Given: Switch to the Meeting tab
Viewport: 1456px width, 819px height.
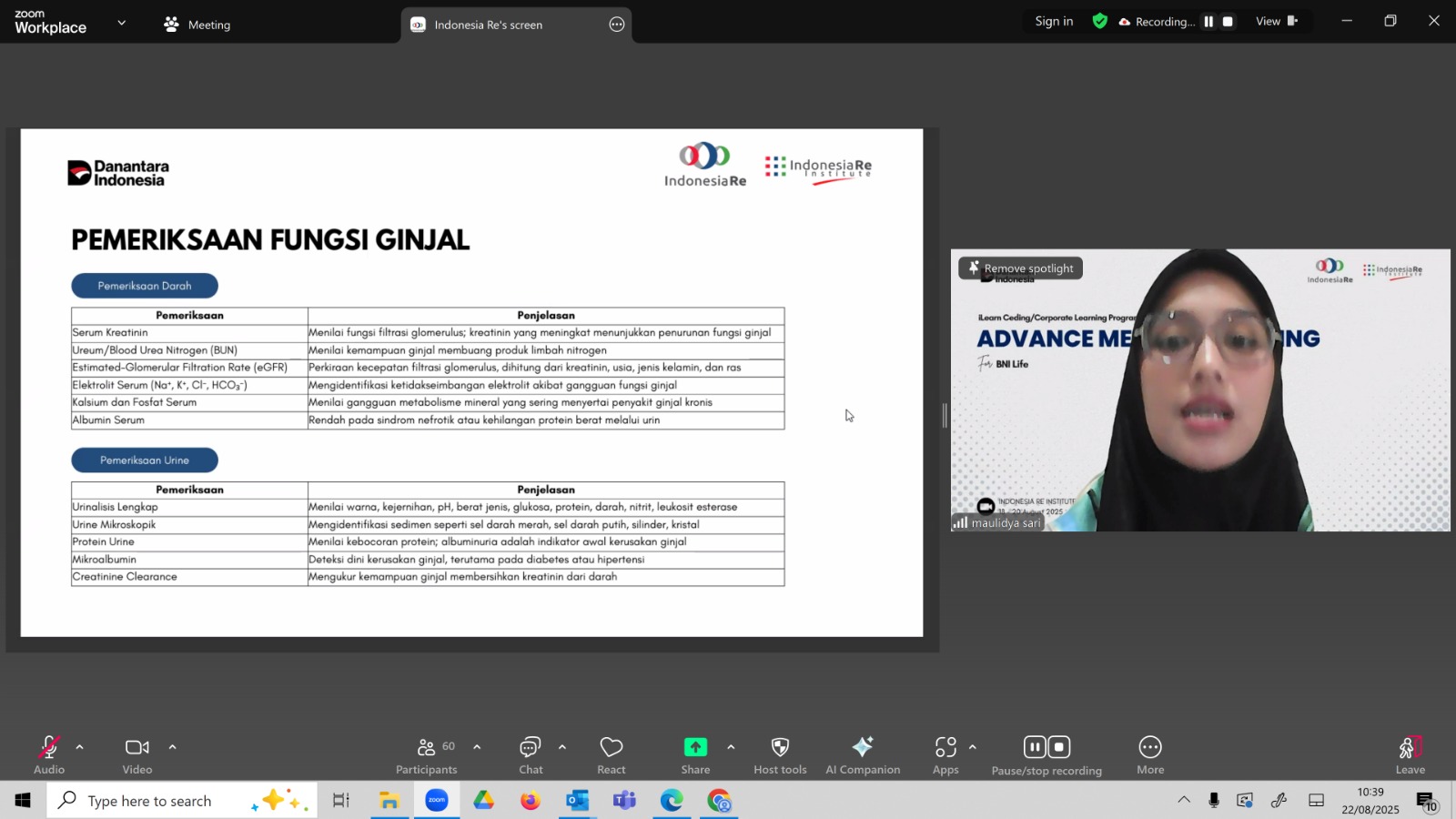Looking at the screenshot, I should [197, 25].
